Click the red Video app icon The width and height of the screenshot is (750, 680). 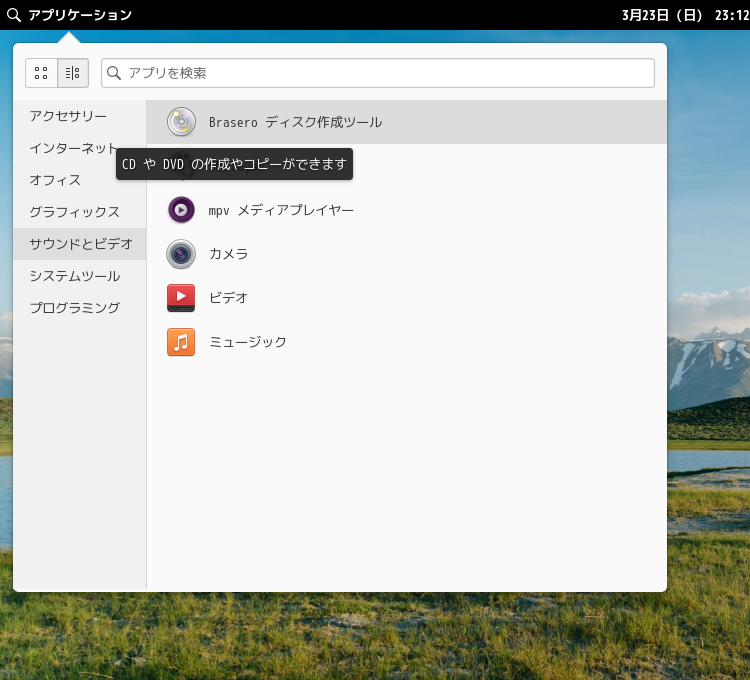click(181, 297)
